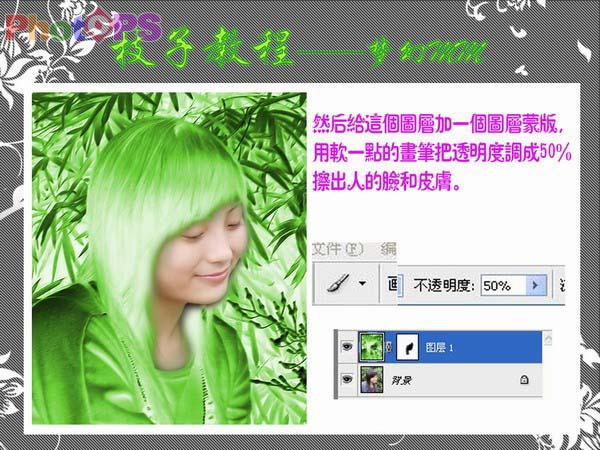The height and width of the screenshot is (450, 600).
Task: Click the lock icon on 背景 layer
Action: 524,380
